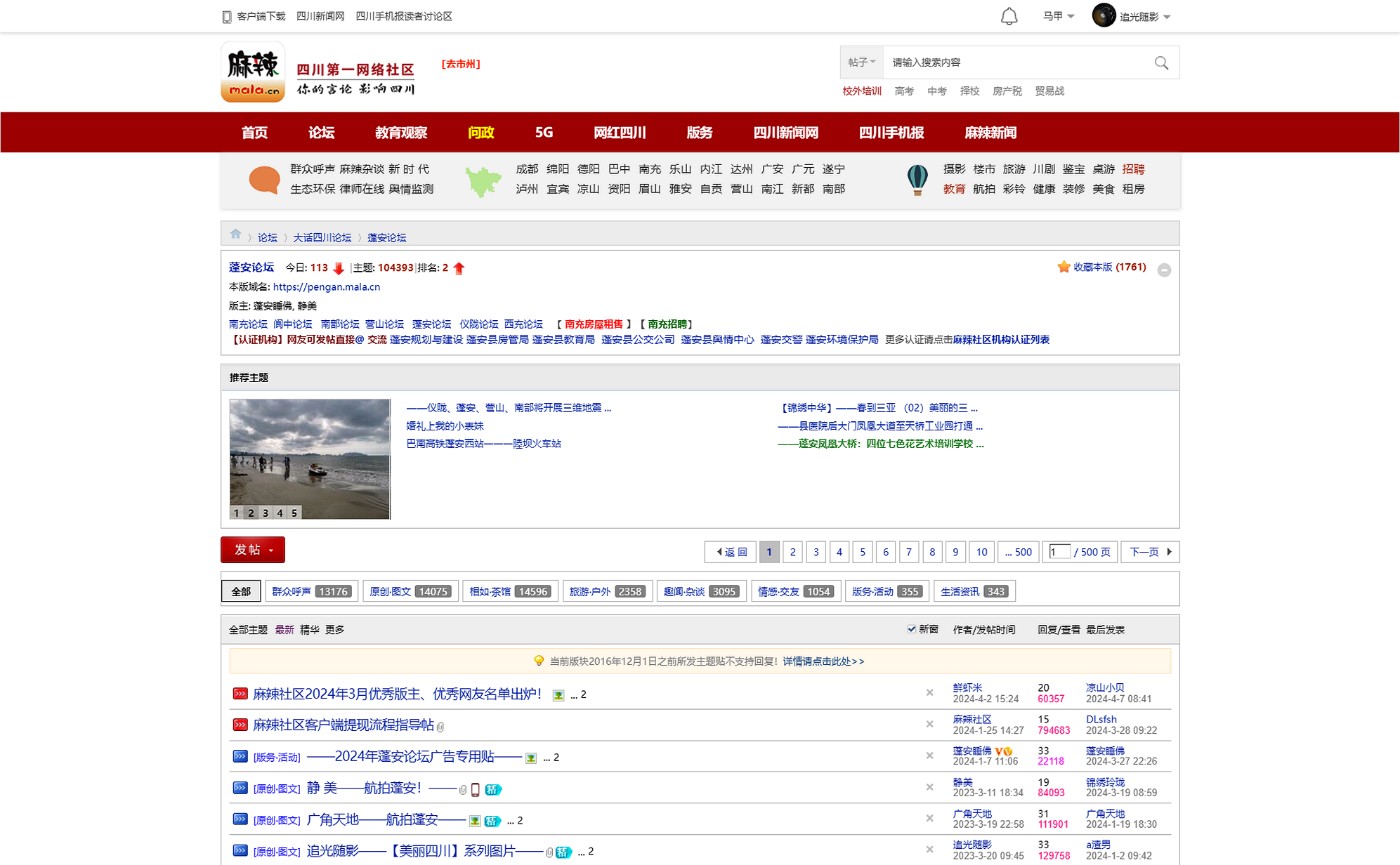The height and width of the screenshot is (865, 1400).
Task: Open the 马甲 dropdown menu
Action: pyautogui.click(x=1058, y=16)
